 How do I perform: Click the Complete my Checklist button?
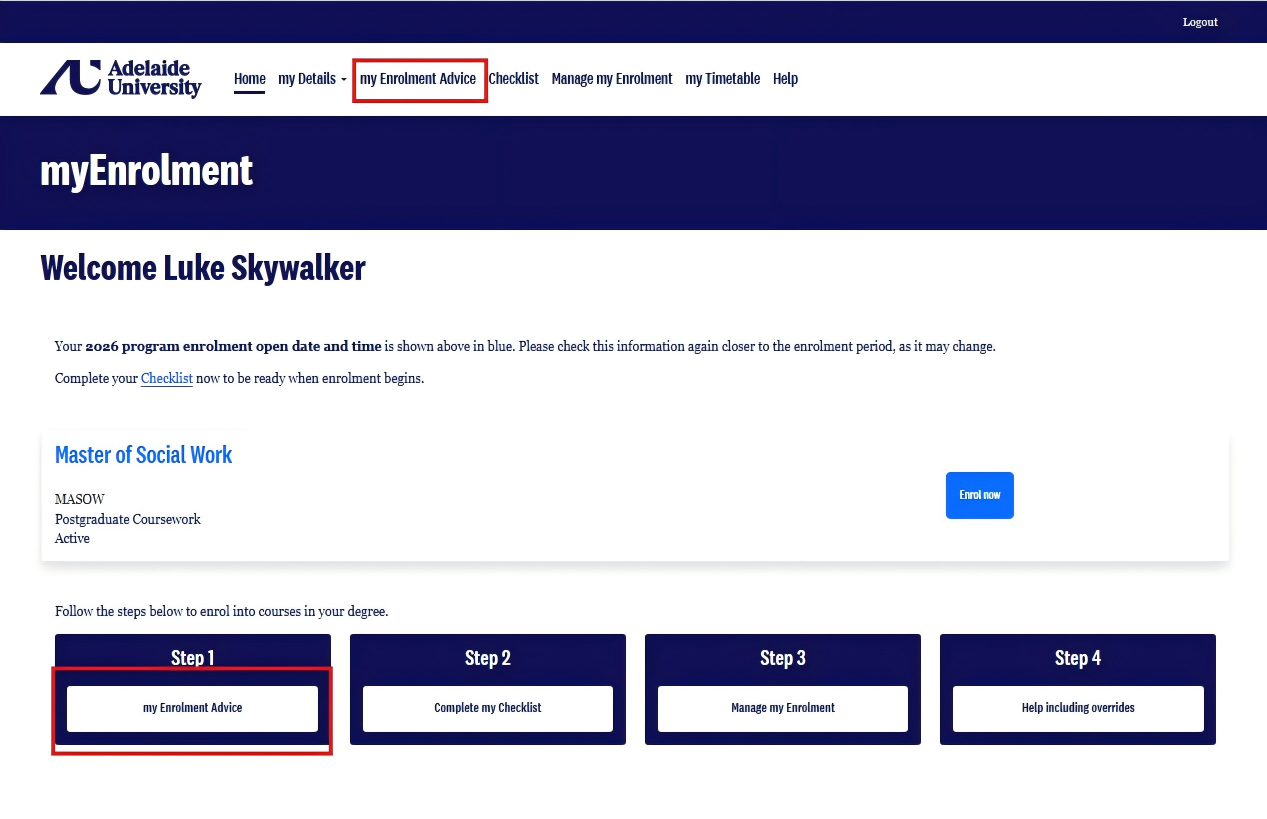(x=488, y=708)
